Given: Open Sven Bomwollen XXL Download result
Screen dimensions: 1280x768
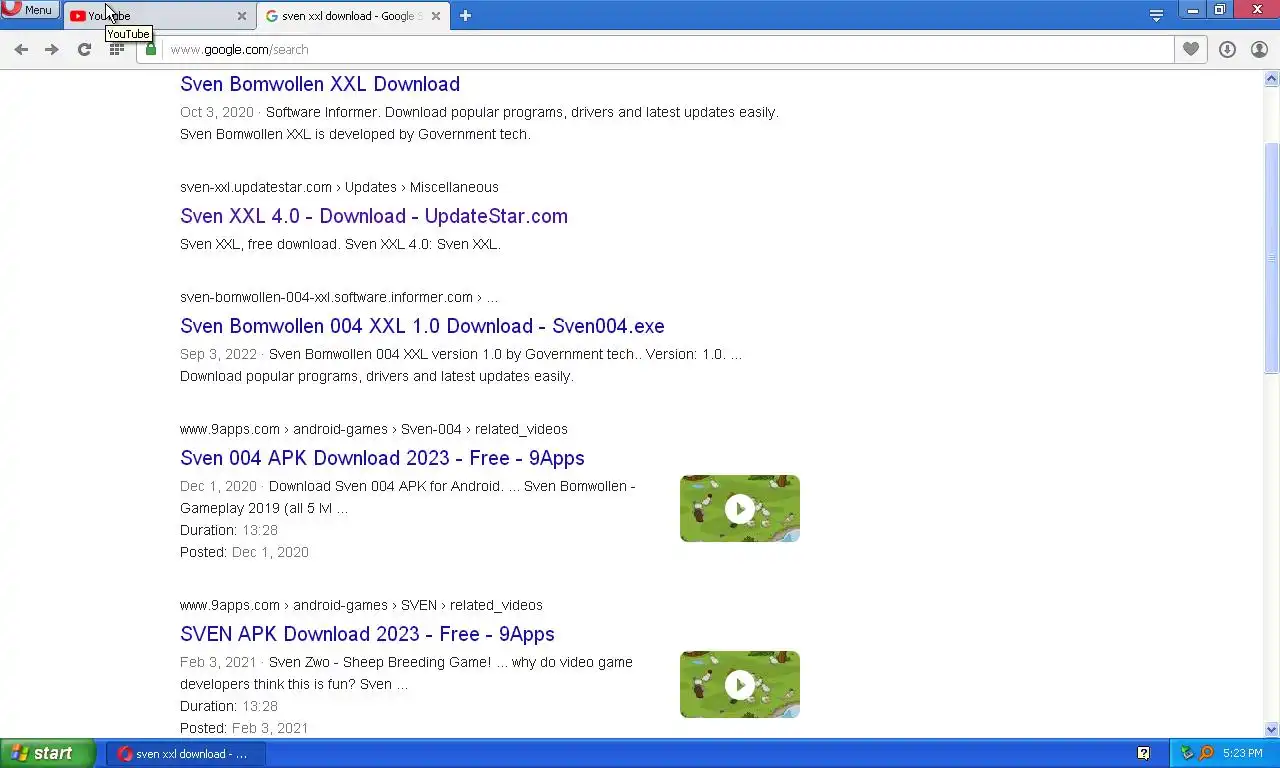Looking at the screenshot, I should [x=320, y=84].
